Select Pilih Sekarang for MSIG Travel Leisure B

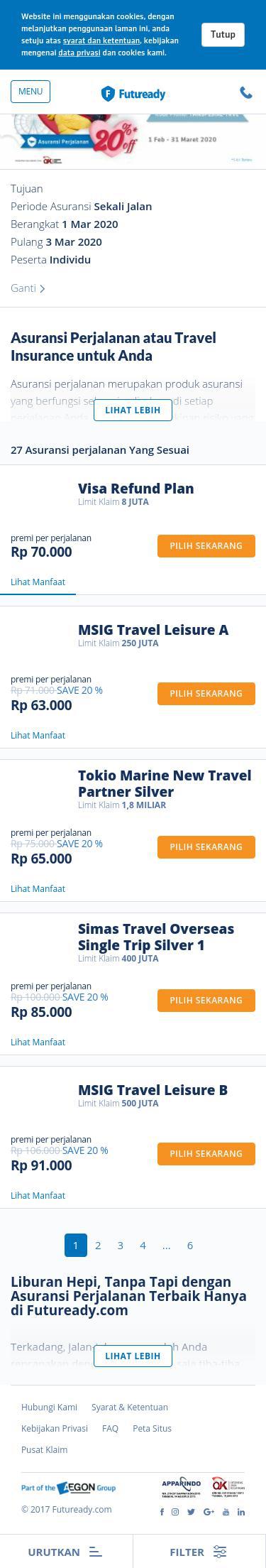click(206, 1154)
